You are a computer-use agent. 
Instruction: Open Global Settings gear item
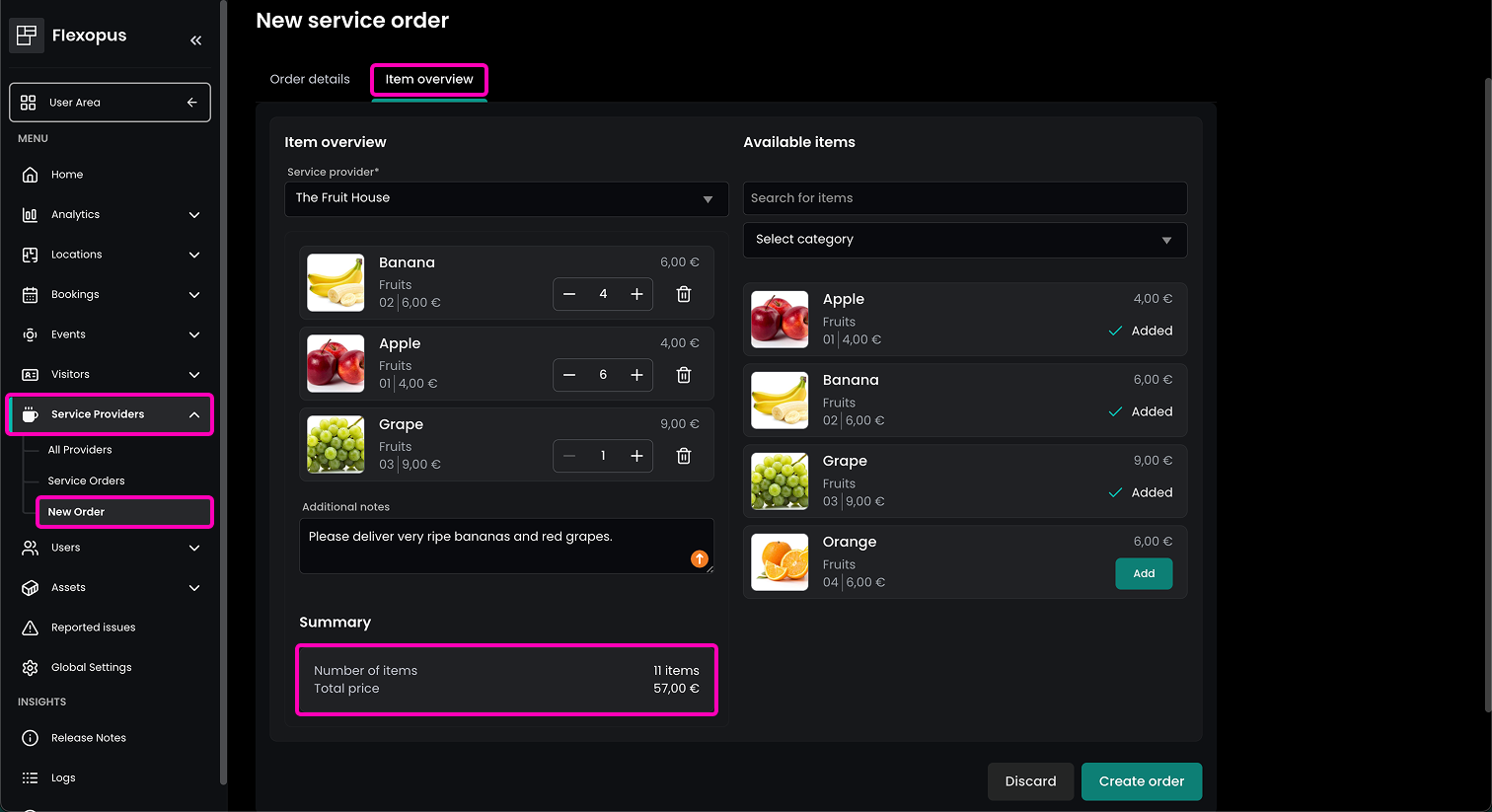pyautogui.click(x=91, y=668)
